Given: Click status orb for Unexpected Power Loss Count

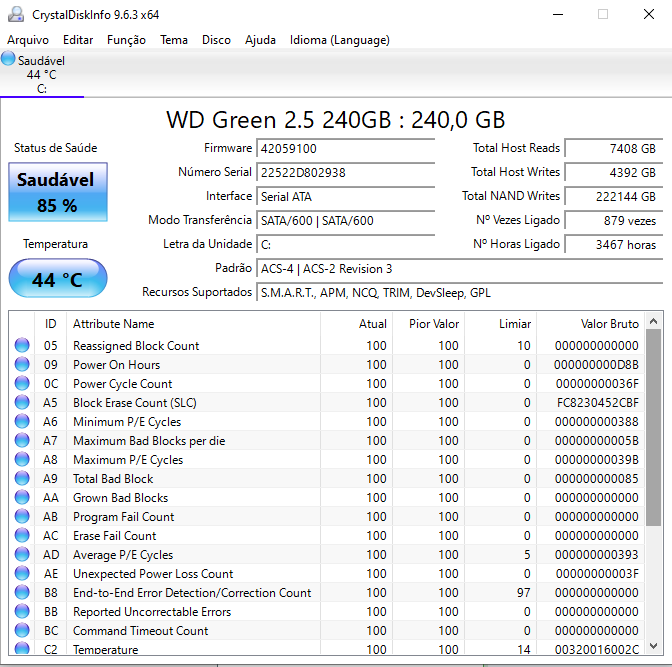Looking at the screenshot, I should click(22, 573).
